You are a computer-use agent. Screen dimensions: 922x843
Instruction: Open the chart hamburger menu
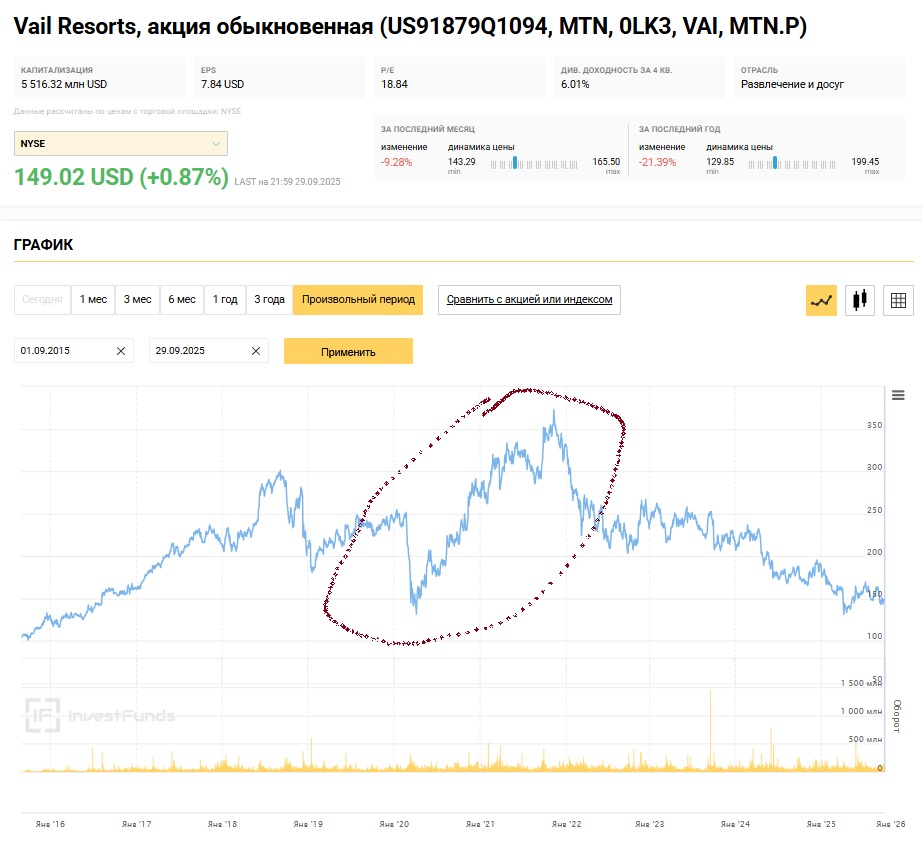[898, 395]
